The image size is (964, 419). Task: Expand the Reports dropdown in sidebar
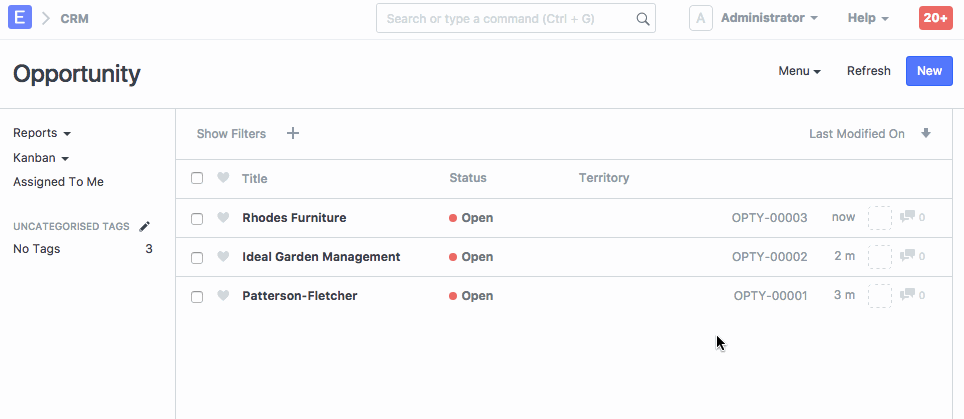(x=42, y=133)
